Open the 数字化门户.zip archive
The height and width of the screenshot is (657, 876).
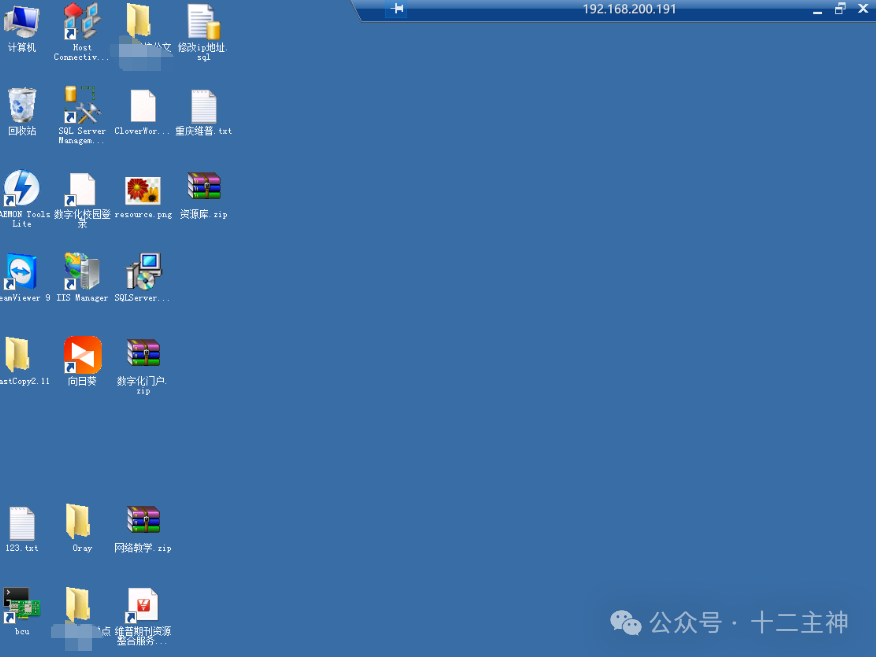142,355
